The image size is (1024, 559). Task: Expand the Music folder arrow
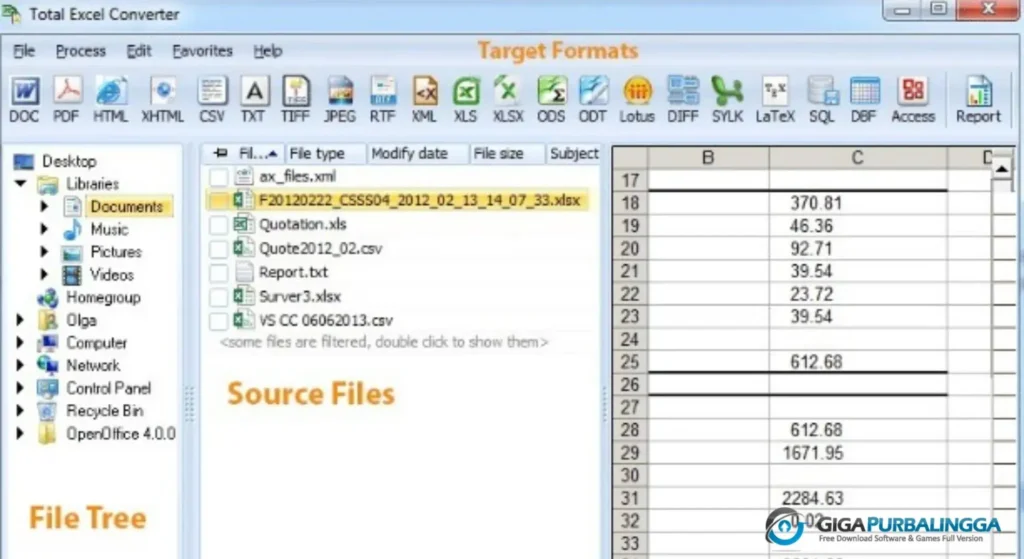pos(44,229)
